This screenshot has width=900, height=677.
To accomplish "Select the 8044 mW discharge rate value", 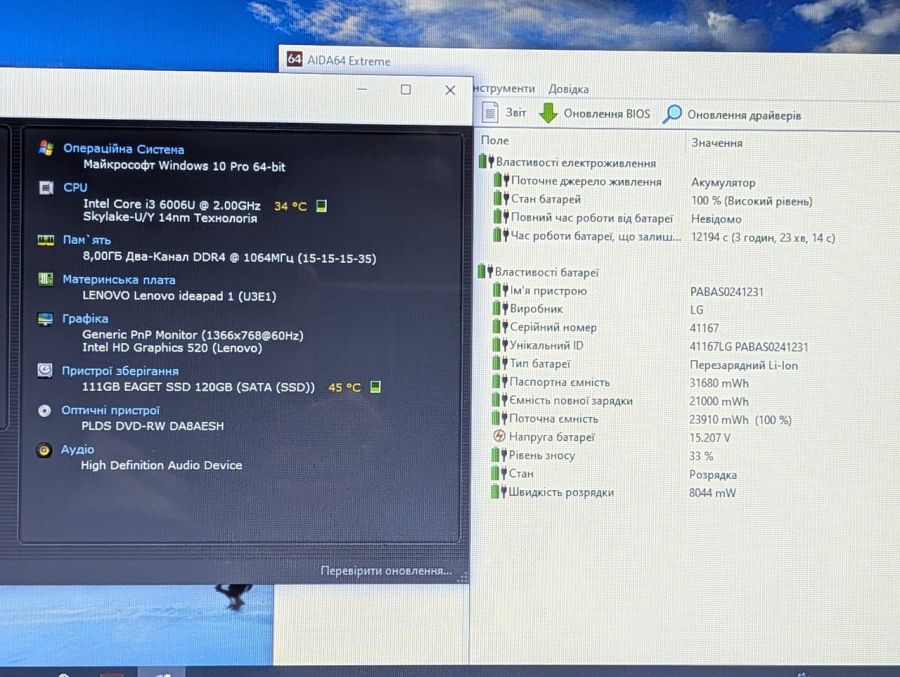I will [x=712, y=493].
